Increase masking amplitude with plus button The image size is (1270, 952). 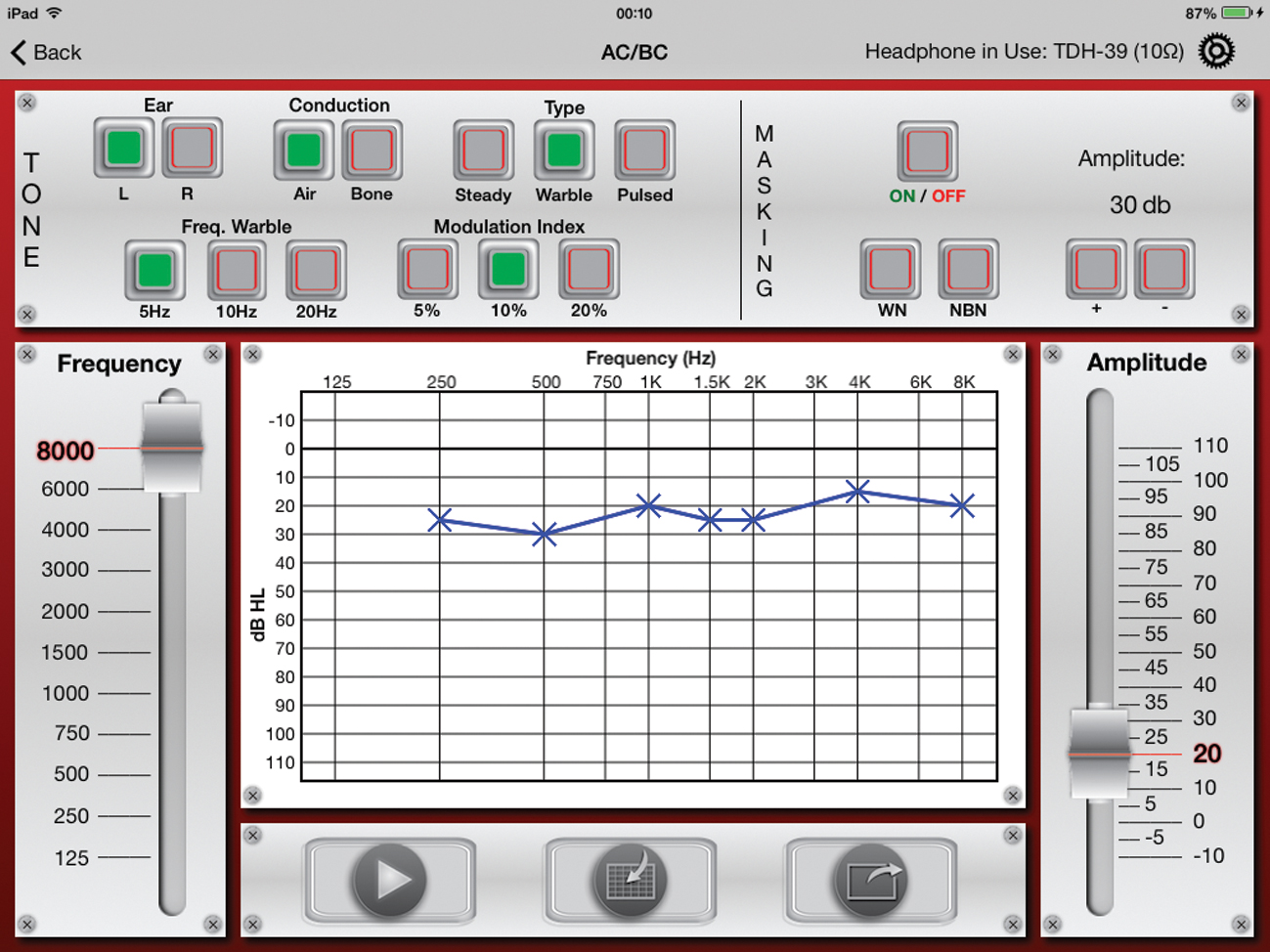point(1095,269)
